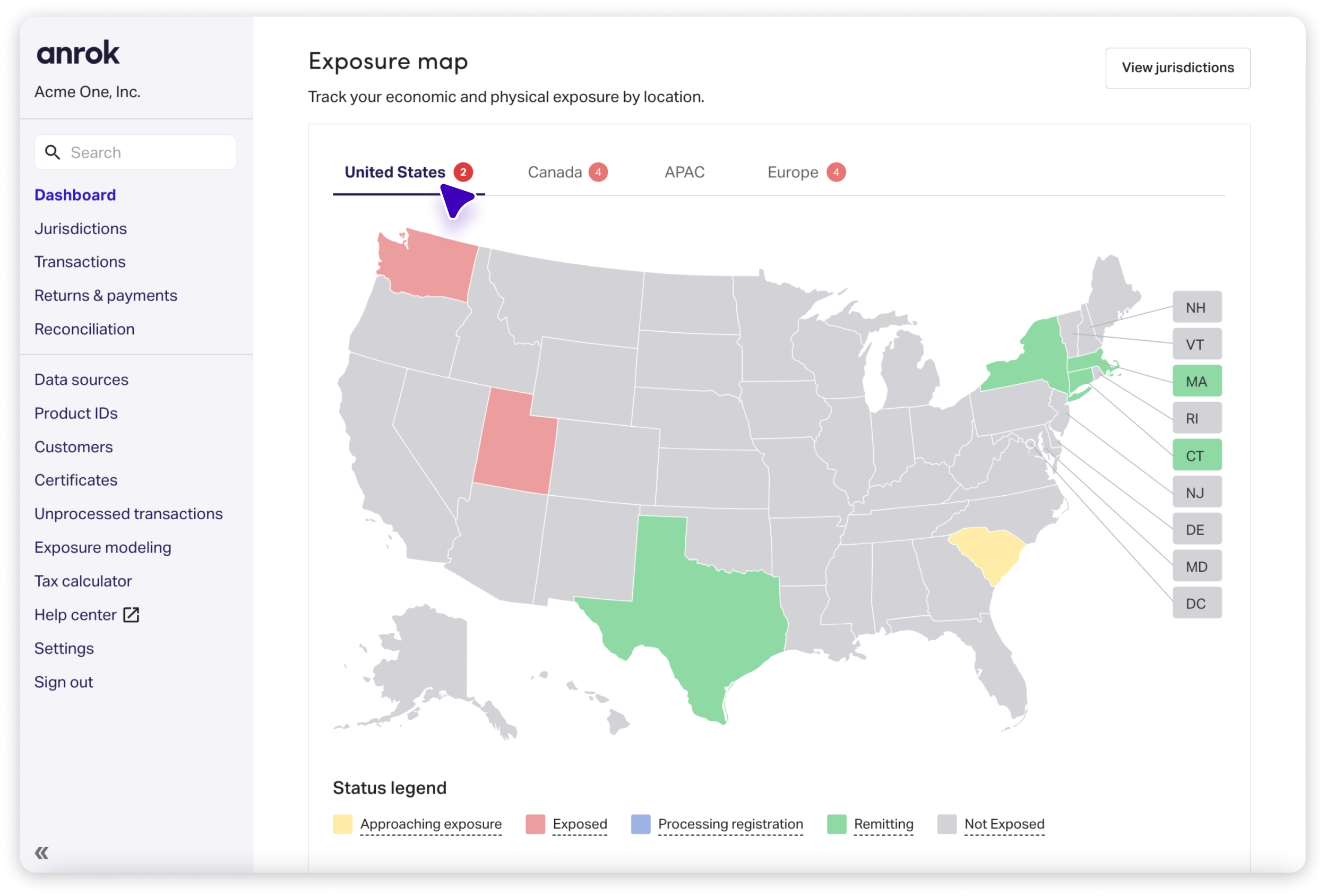
Task: Click the Europe tab count badge
Action: 836,172
